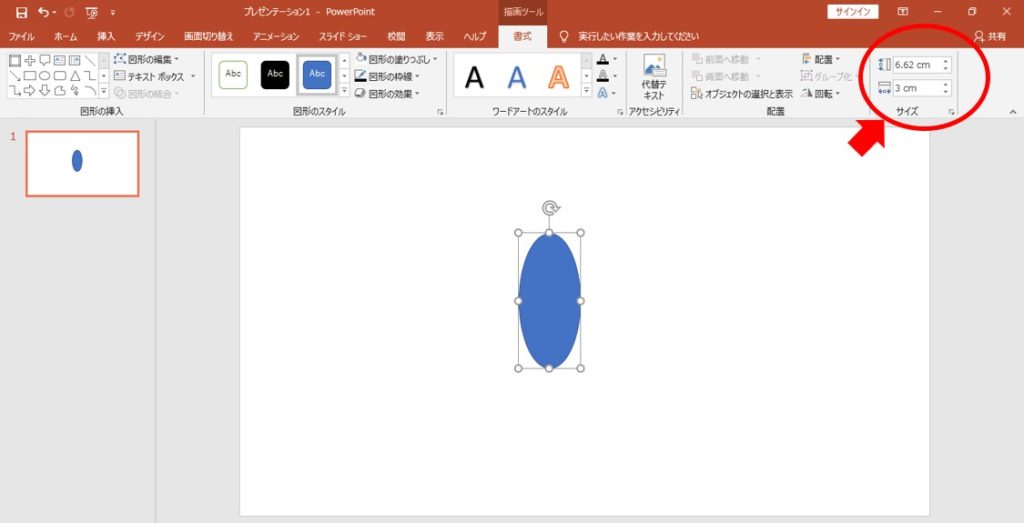This screenshot has width=1024, height=523.
Task: Switch to the 挿入 ribbon tab
Action: (x=106, y=36)
